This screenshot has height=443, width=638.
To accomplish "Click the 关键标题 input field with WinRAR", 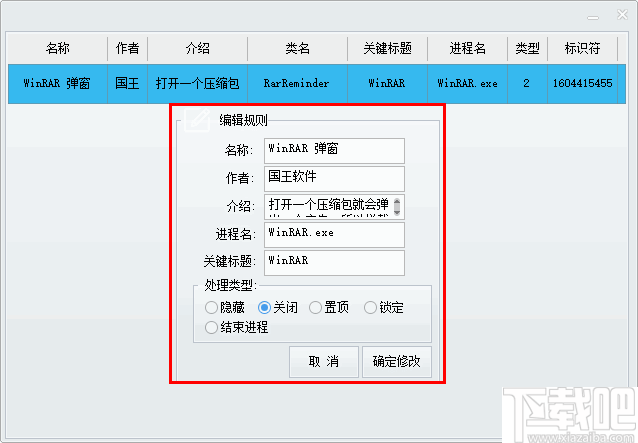I will tap(334, 263).
